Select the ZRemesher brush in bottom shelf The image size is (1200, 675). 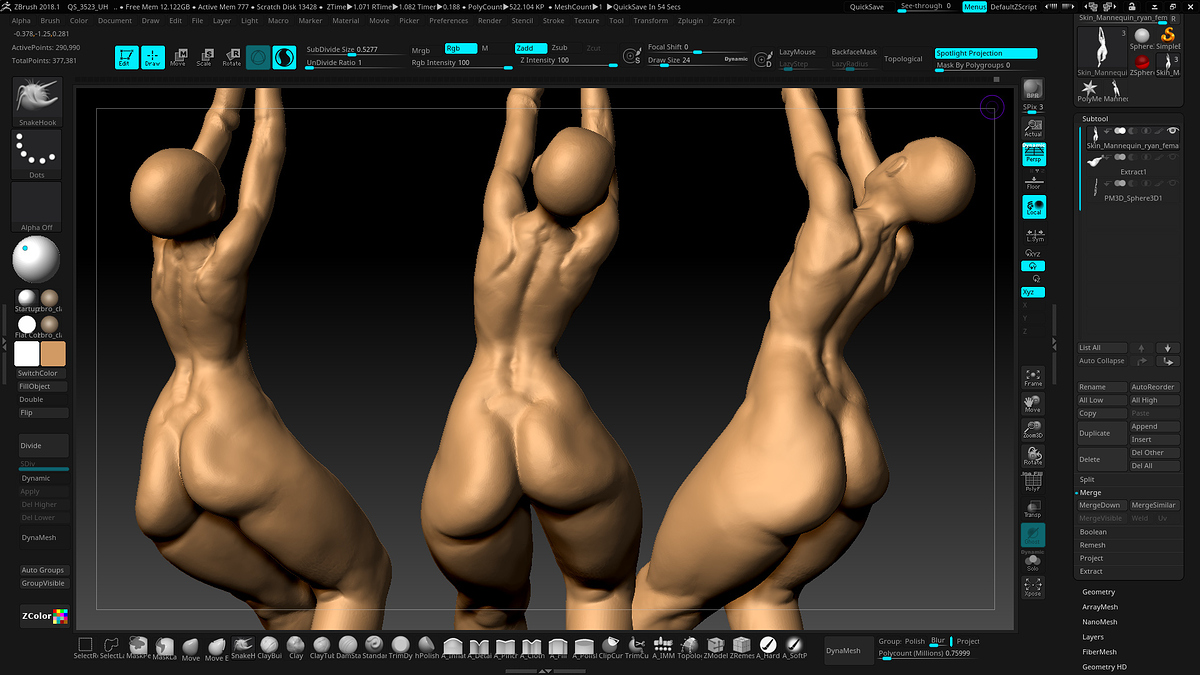[741, 648]
